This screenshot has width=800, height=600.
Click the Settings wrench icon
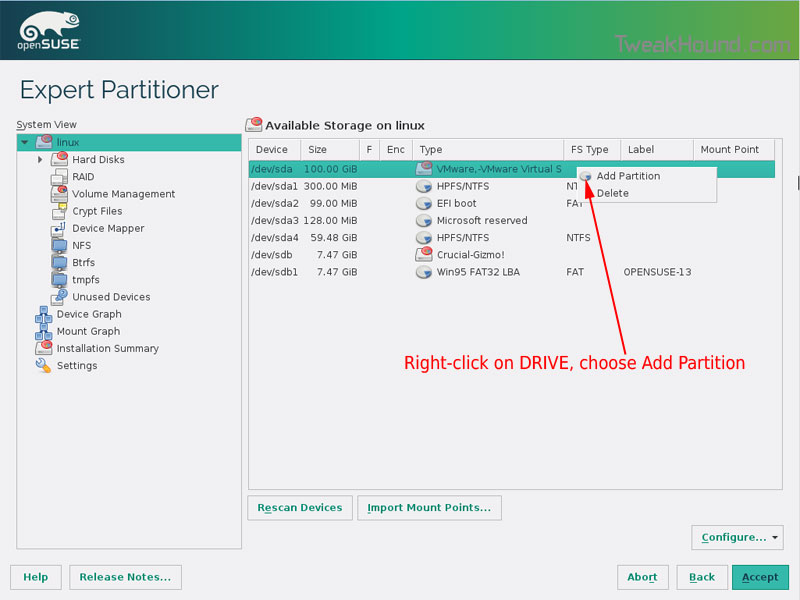(x=44, y=365)
